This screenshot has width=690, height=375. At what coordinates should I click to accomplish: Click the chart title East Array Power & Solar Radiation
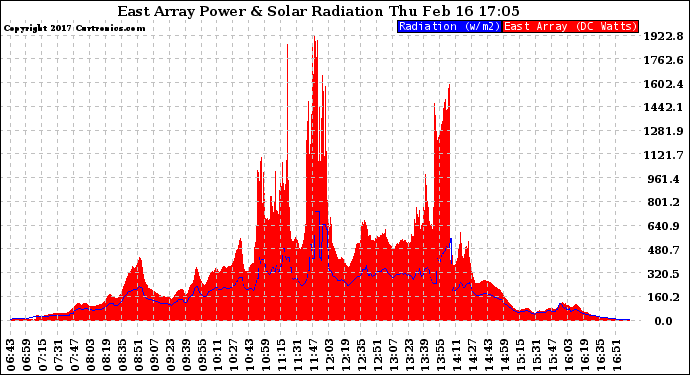(250, 11)
